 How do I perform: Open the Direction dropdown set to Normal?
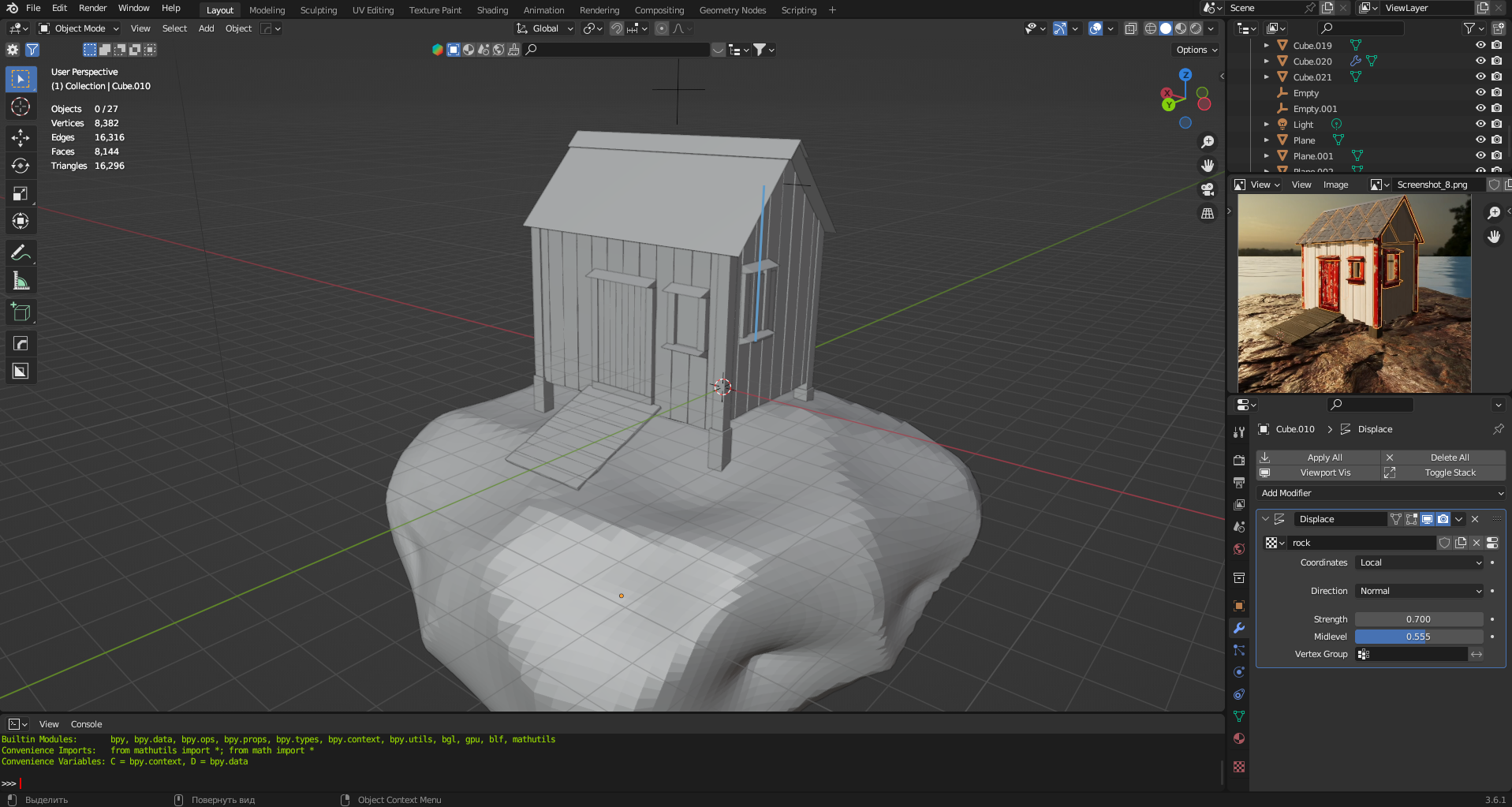(x=1420, y=591)
